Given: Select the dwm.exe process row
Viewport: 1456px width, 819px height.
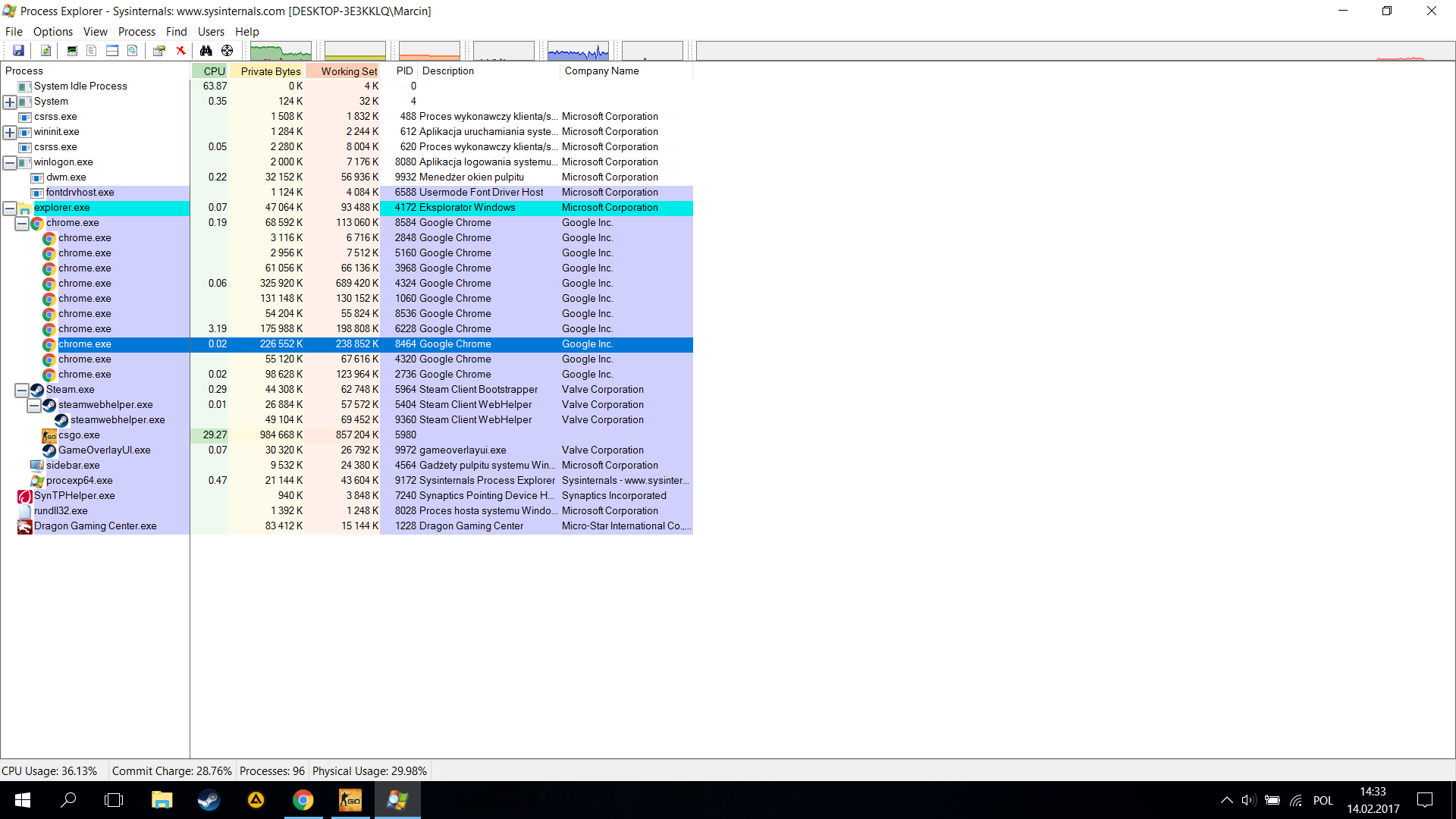Looking at the screenshot, I should tap(347, 177).
